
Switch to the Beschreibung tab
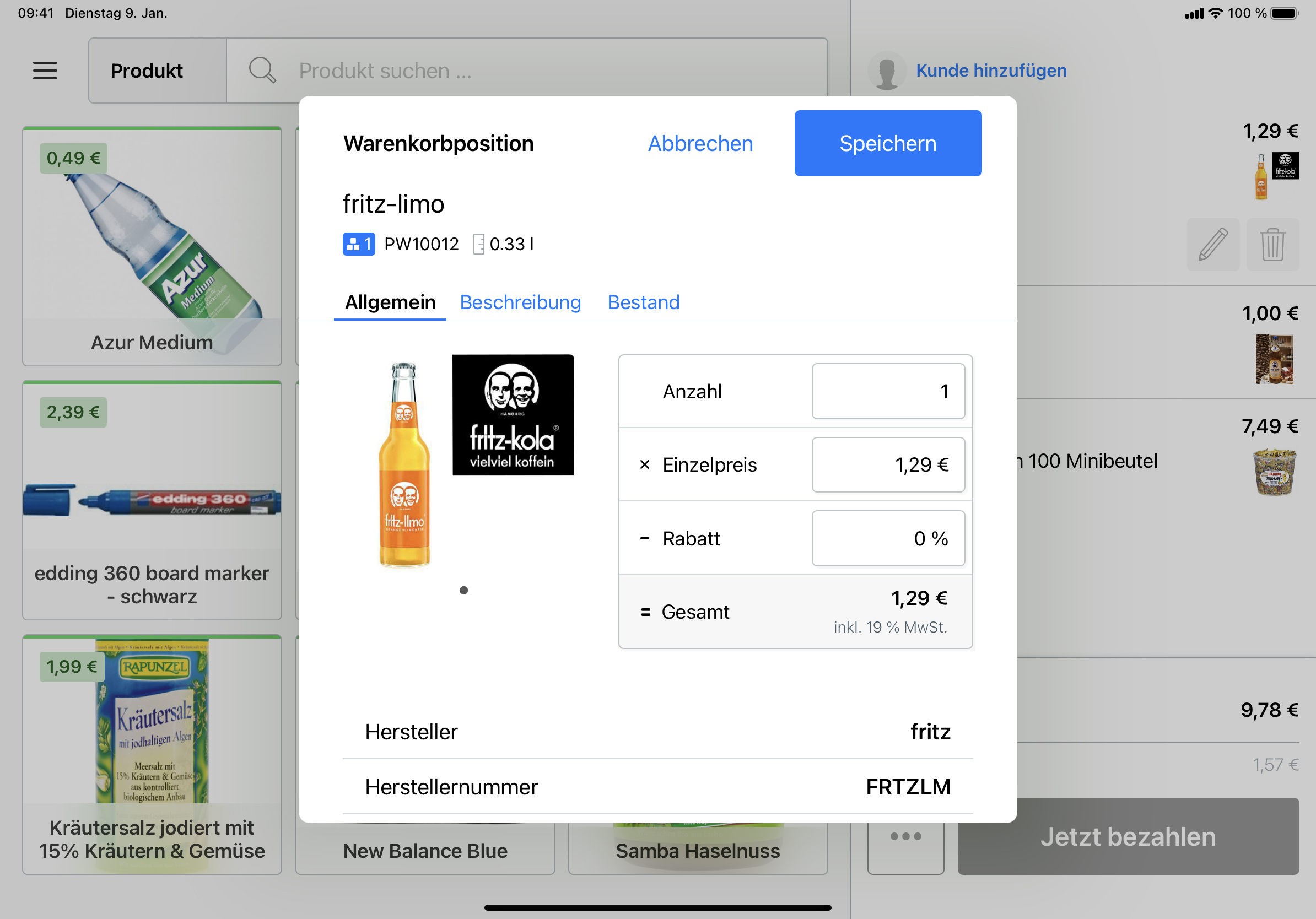(520, 302)
